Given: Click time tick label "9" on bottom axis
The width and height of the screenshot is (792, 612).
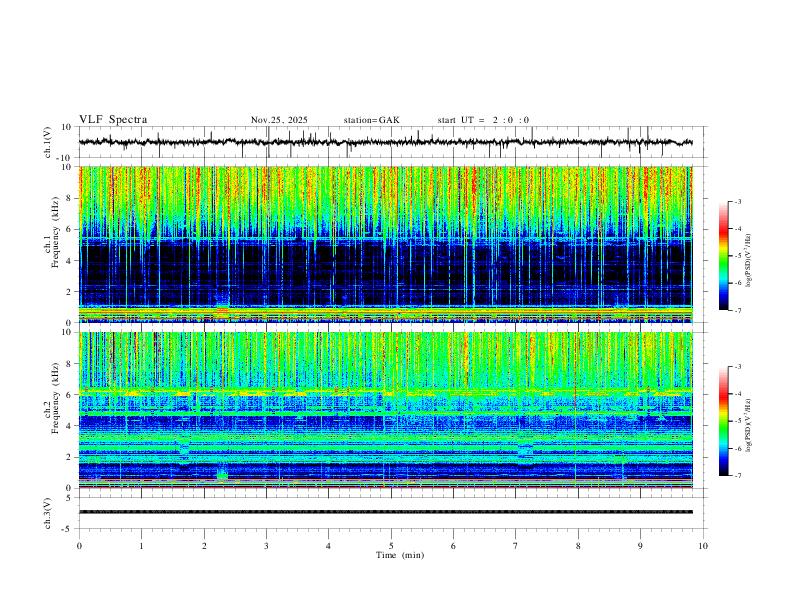Looking at the screenshot, I should coord(640,546).
